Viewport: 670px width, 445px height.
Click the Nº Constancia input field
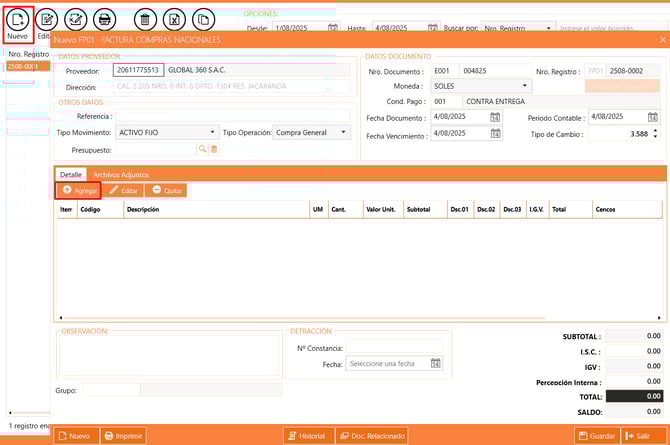[394, 348]
